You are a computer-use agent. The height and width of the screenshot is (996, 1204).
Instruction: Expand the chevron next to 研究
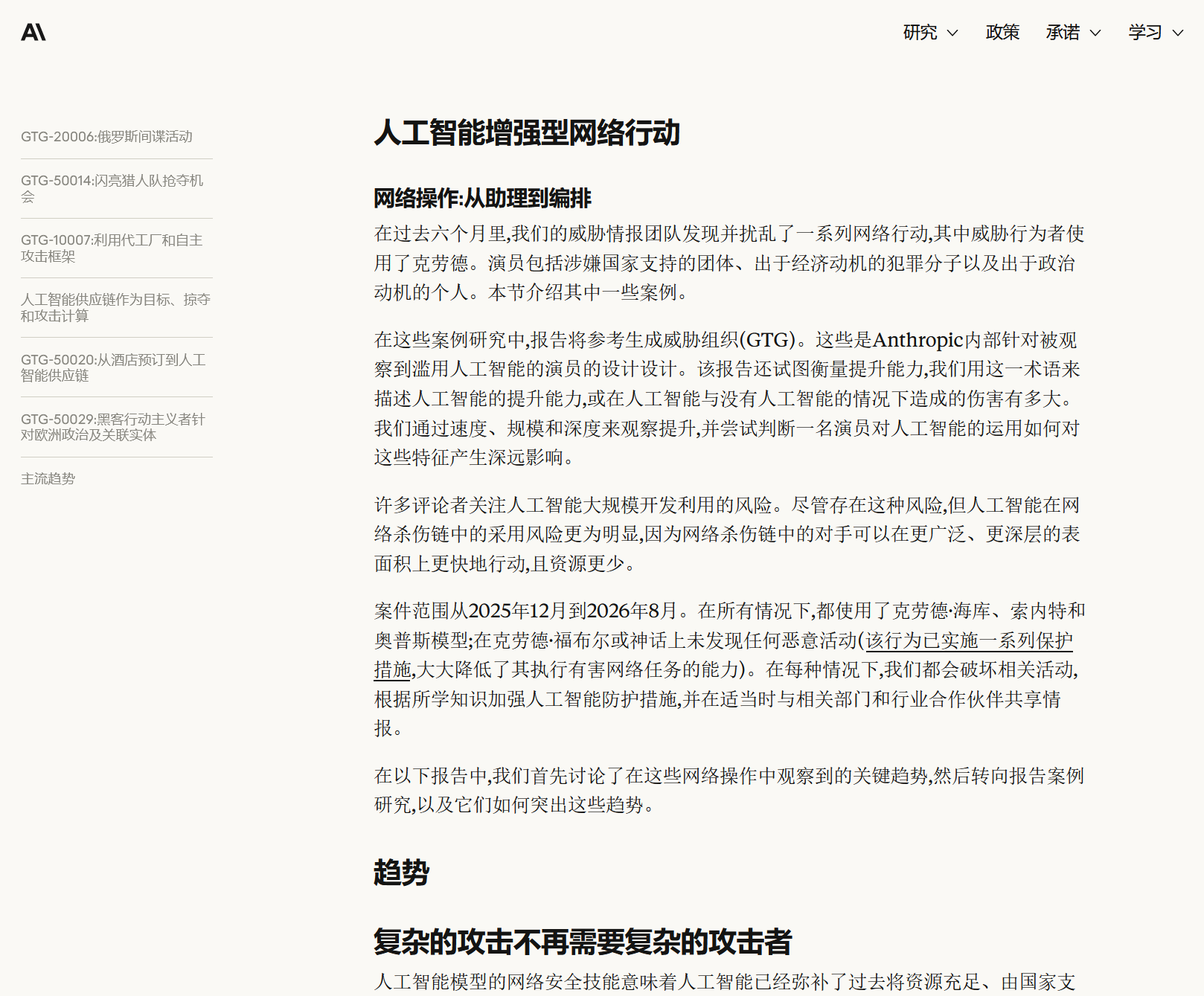[952, 33]
